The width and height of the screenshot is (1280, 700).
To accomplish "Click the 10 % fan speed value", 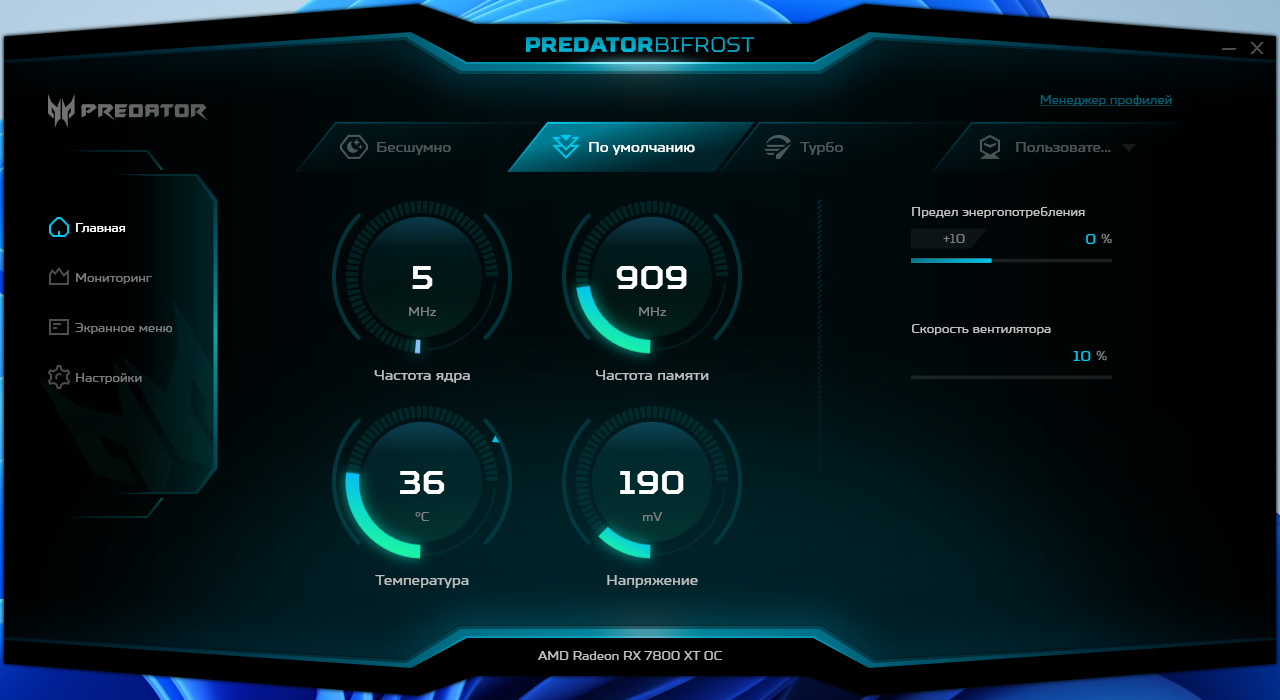I will click(1089, 356).
